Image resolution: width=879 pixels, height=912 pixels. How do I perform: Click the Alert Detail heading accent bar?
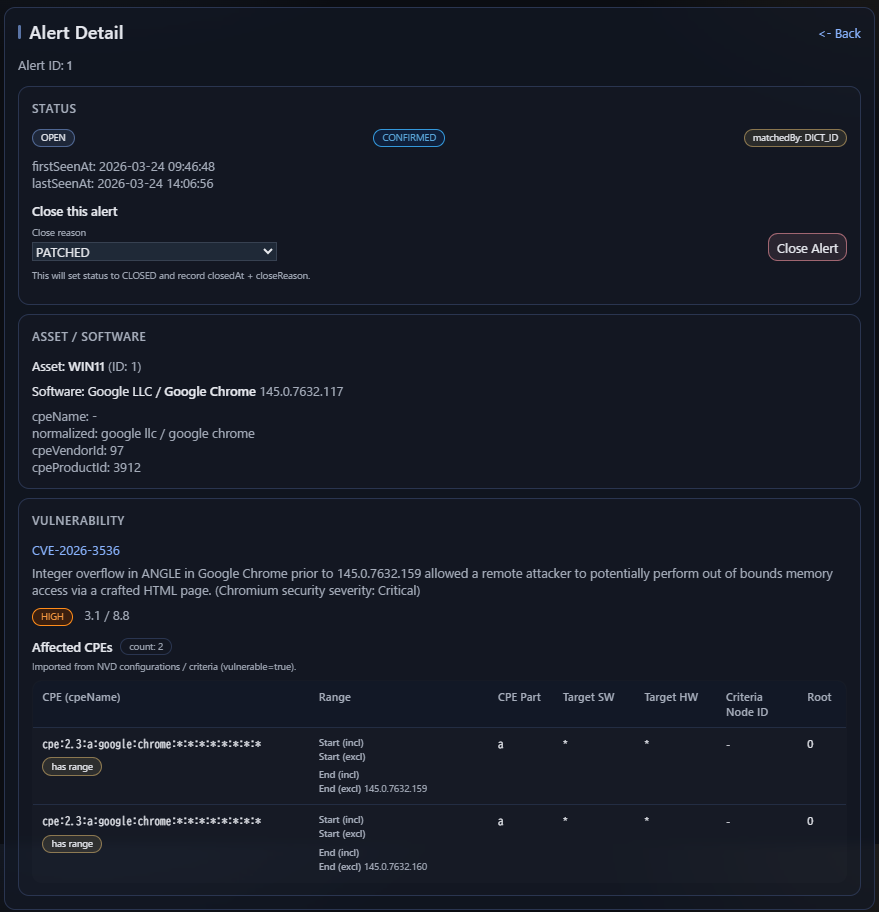click(x=19, y=32)
